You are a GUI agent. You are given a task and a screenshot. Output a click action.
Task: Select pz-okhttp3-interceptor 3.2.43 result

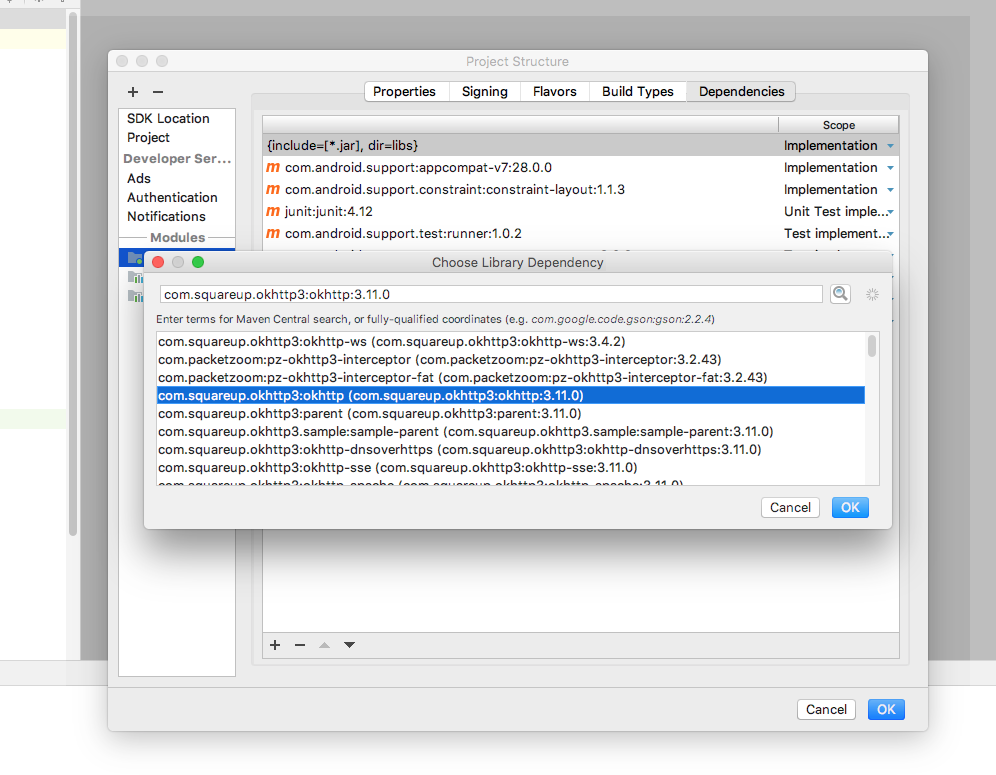(x=511, y=360)
